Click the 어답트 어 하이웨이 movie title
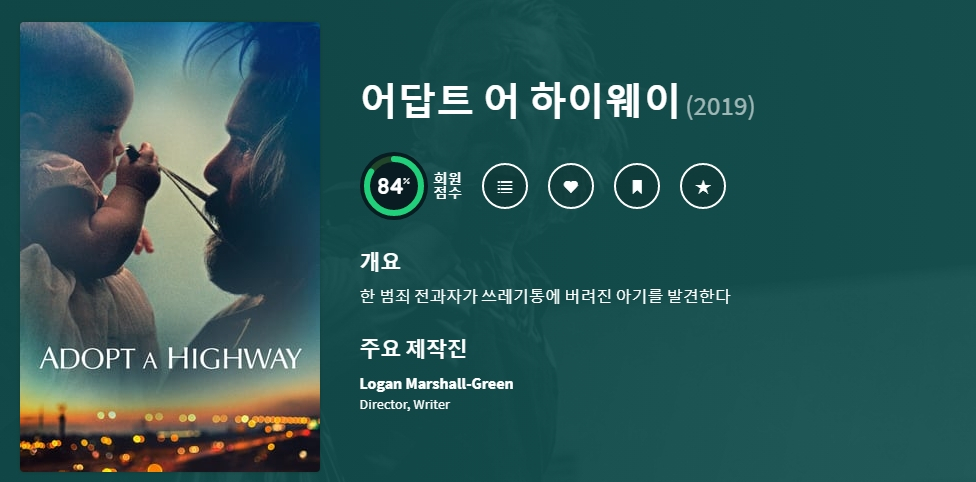The image size is (976, 482). 519,101
